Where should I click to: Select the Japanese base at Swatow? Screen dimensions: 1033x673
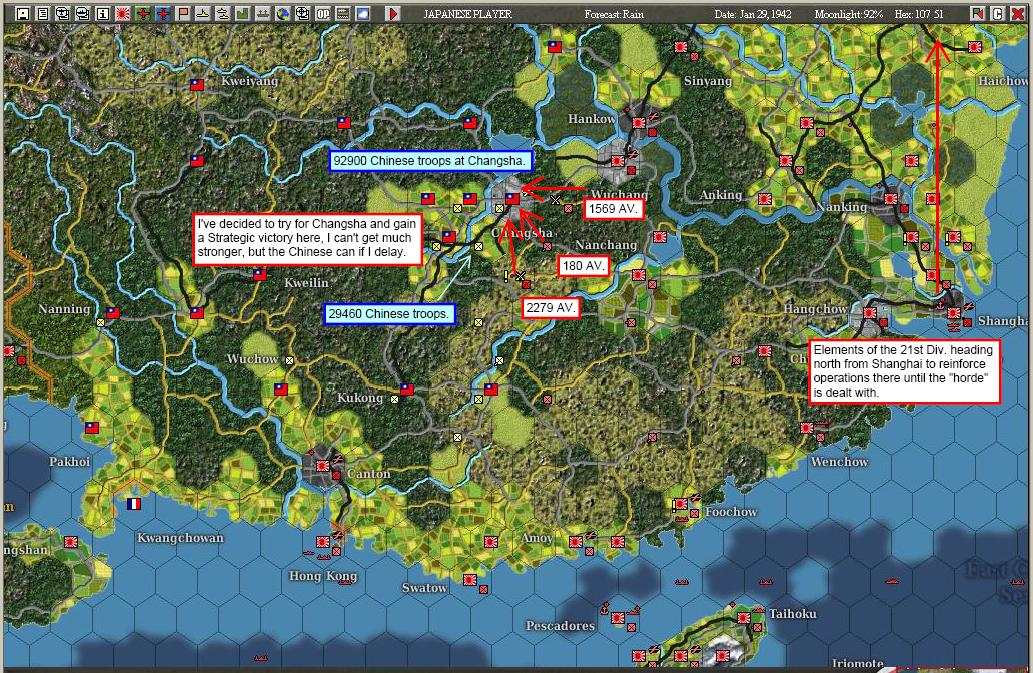(x=470, y=580)
